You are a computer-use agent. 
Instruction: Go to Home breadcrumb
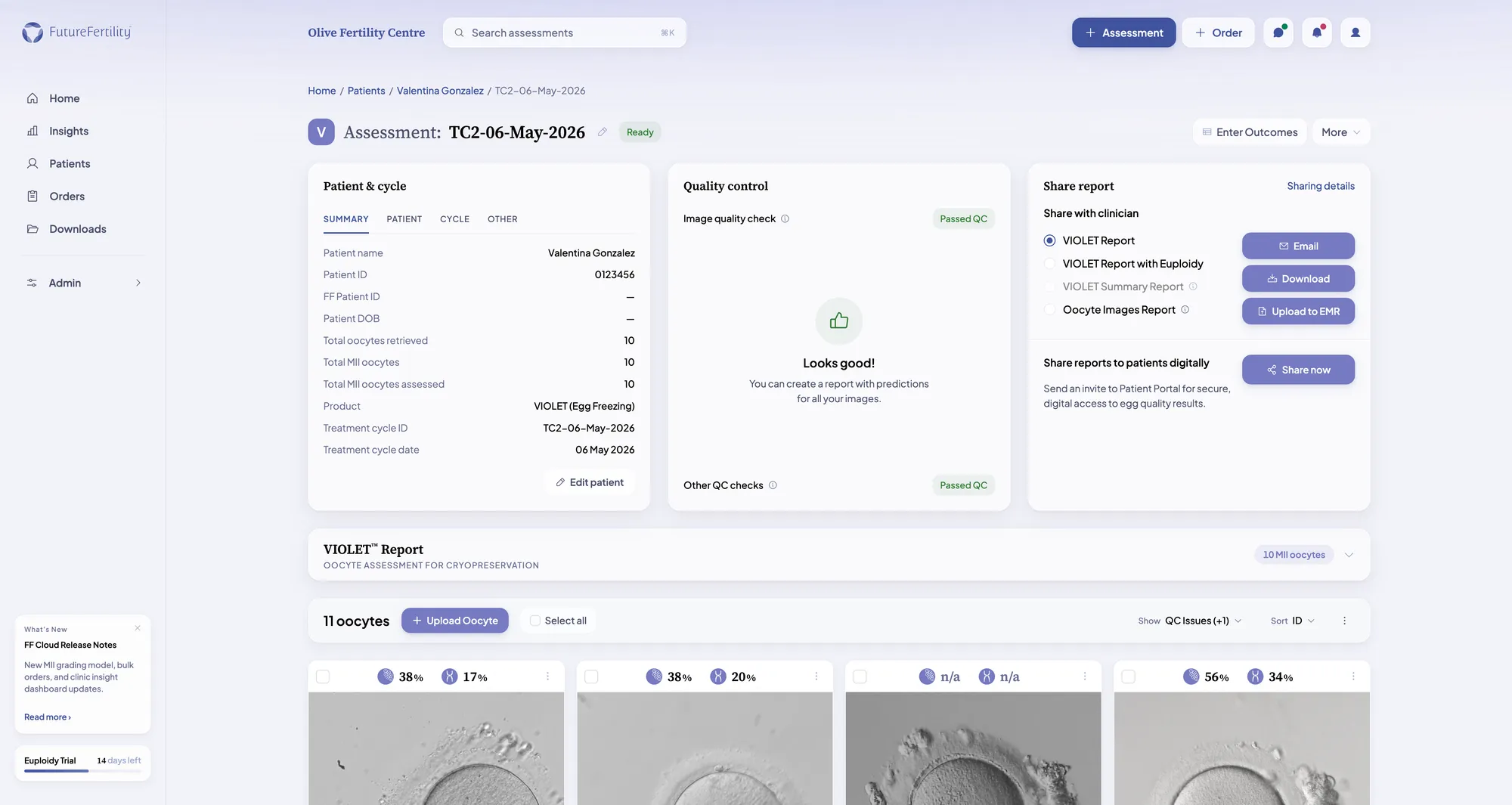coord(322,91)
